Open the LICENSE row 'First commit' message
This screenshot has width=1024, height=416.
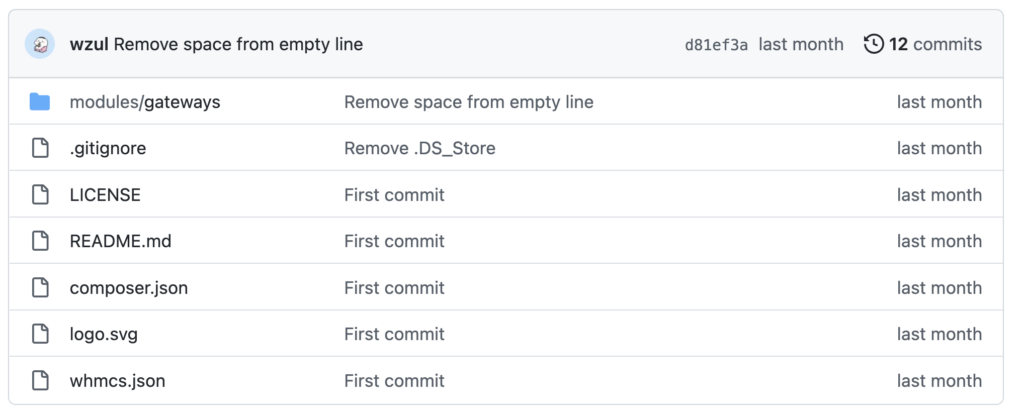(394, 195)
